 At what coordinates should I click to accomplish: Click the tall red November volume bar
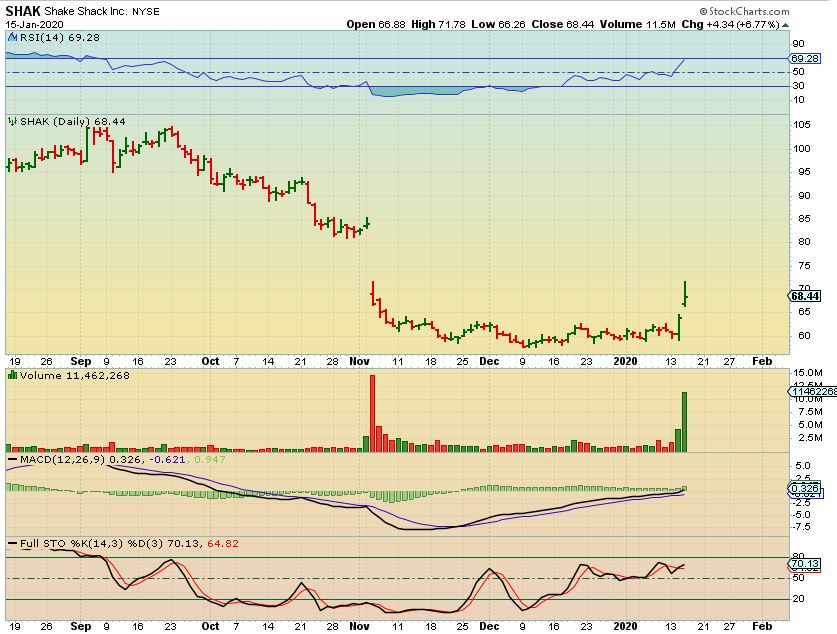point(372,412)
